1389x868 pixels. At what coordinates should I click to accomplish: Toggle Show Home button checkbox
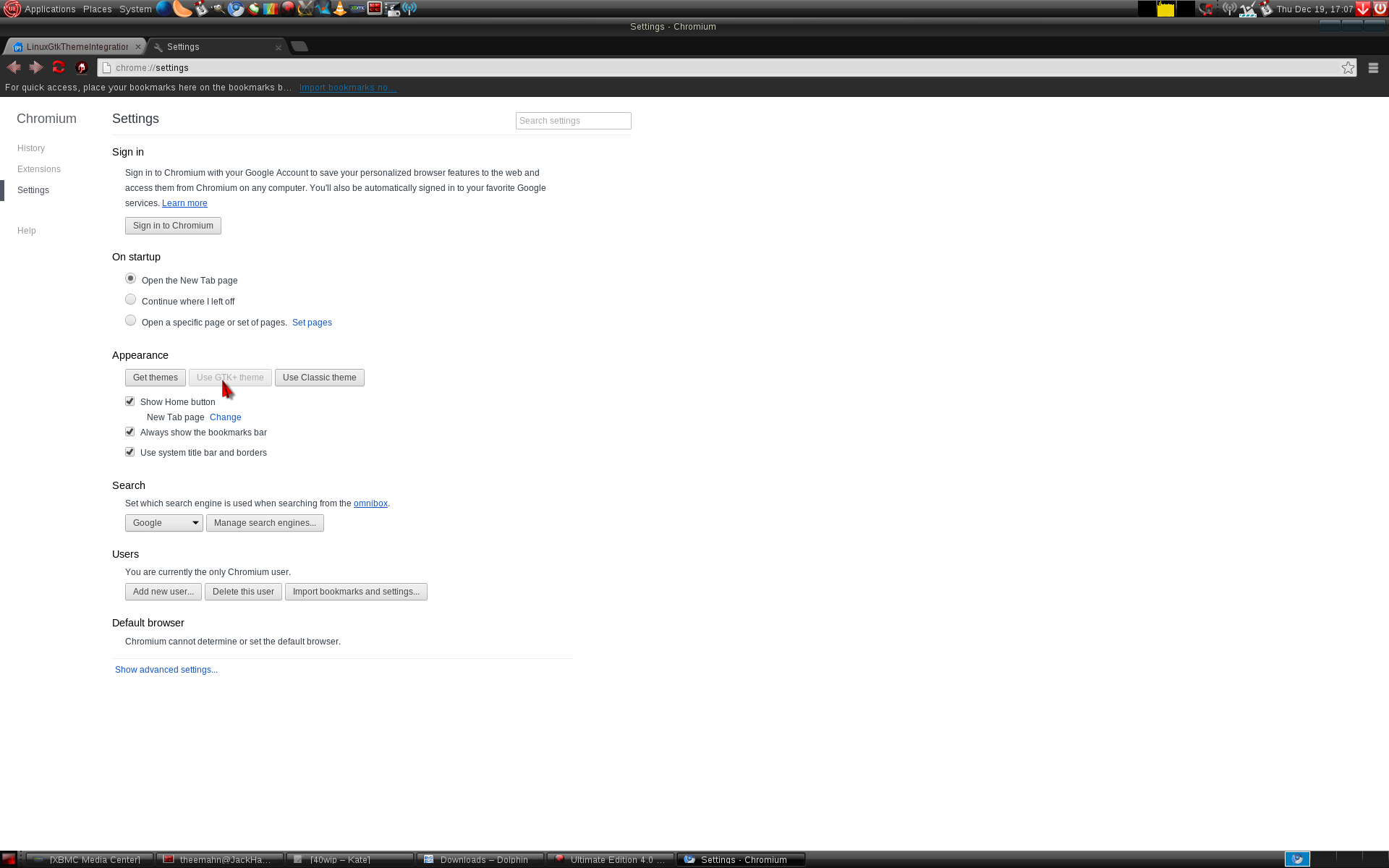point(130,401)
